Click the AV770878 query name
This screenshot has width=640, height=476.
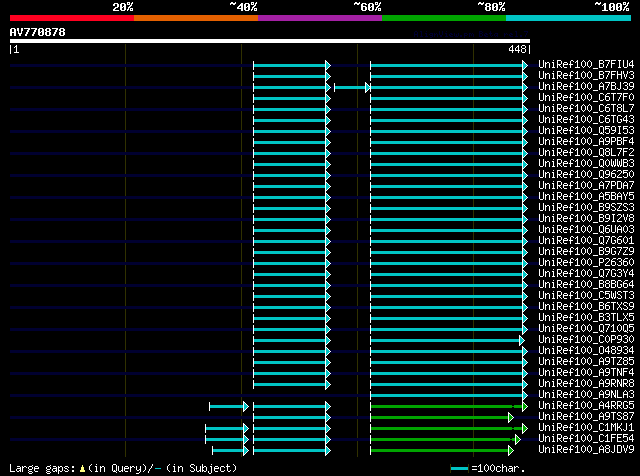pyautogui.click(x=38, y=32)
